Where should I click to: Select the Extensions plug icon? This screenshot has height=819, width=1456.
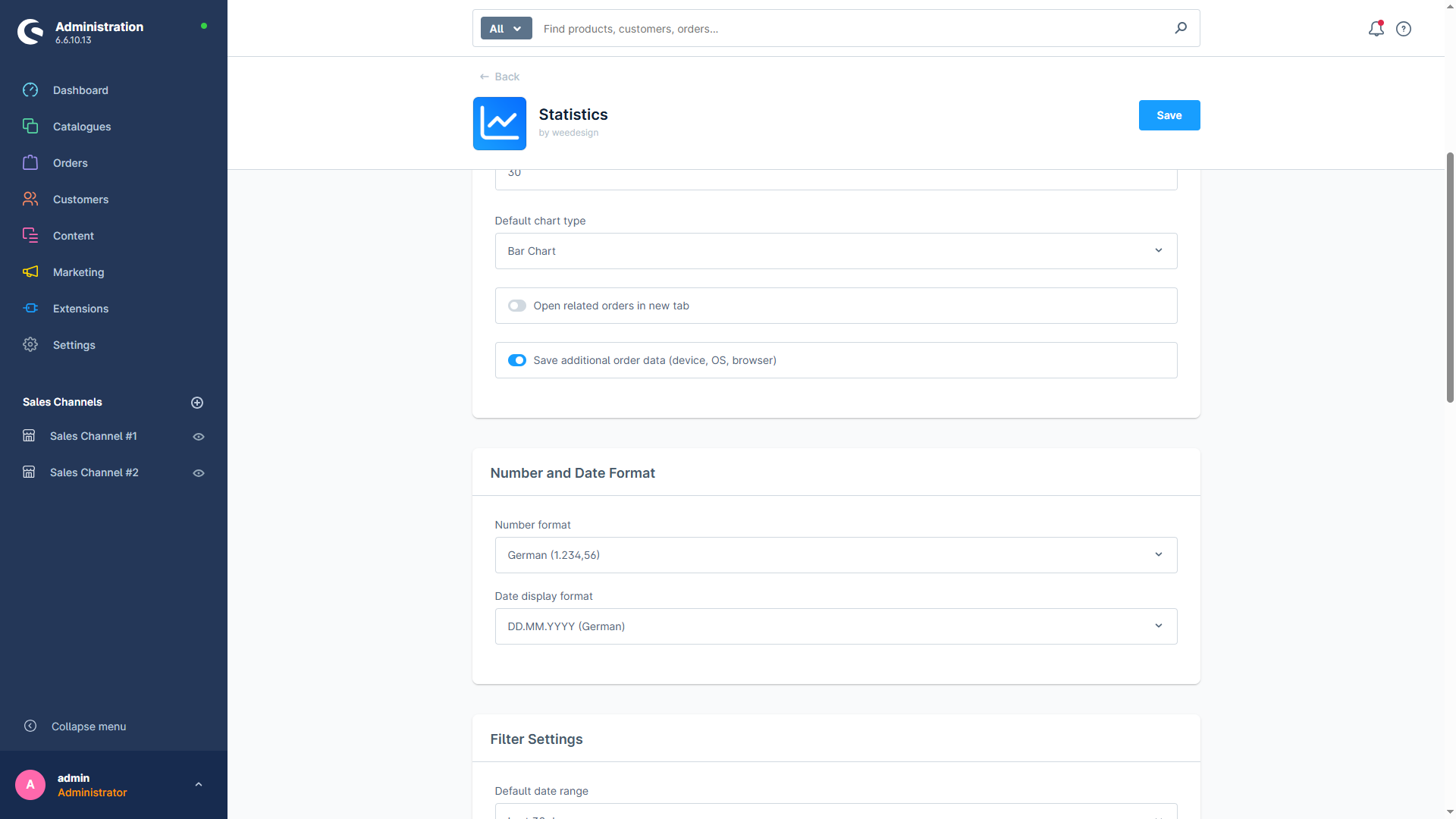pos(30,309)
